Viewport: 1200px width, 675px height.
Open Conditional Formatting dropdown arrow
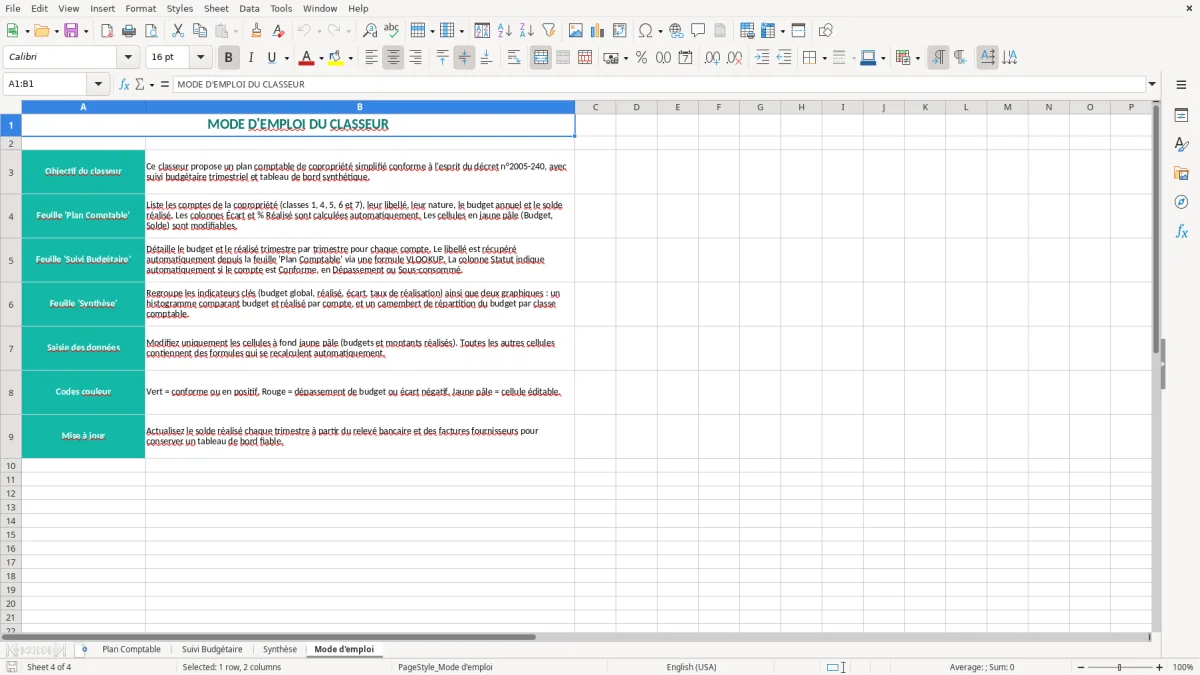pyautogui.click(x=917, y=58)
